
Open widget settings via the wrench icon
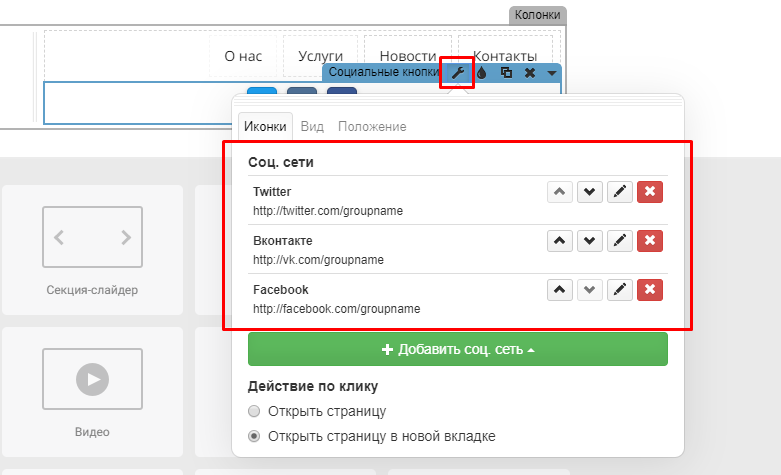tap(457, 73)
